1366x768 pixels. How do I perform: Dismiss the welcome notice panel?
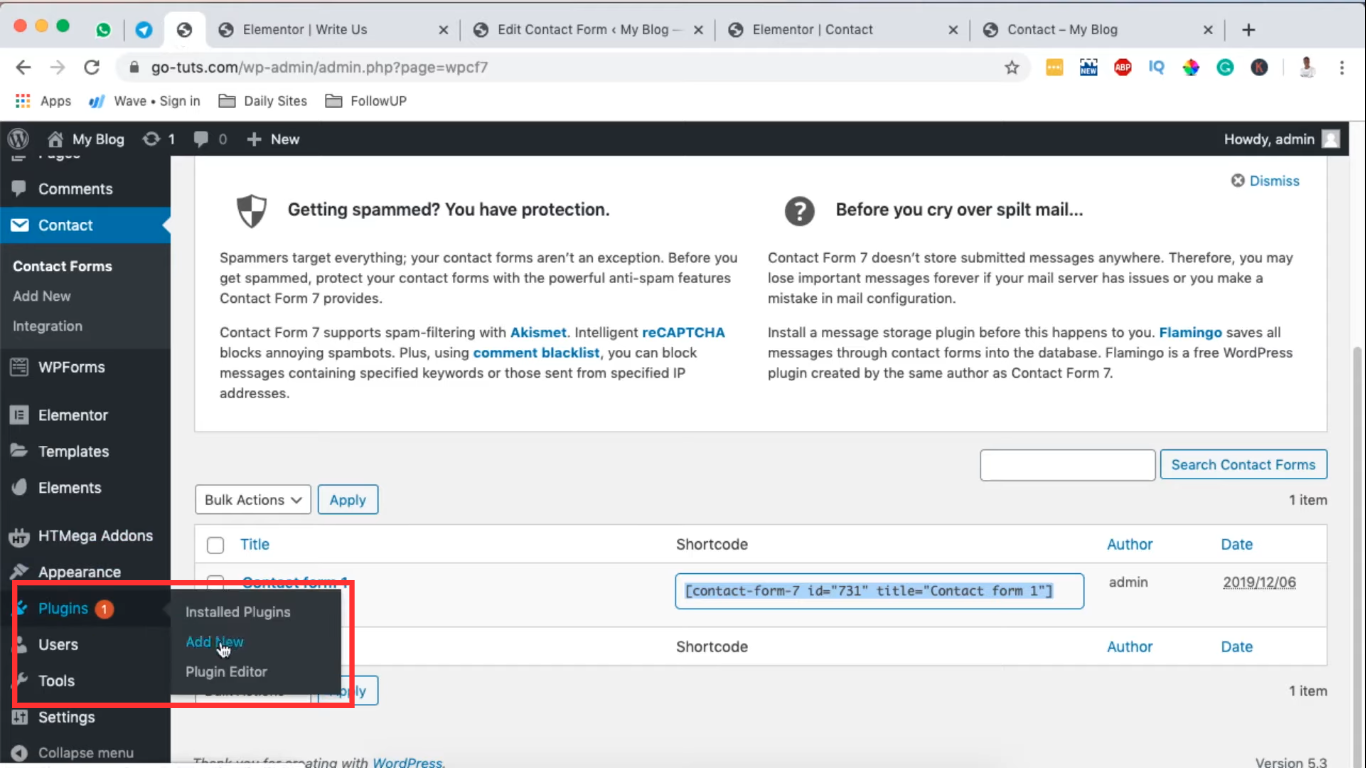1266,181
